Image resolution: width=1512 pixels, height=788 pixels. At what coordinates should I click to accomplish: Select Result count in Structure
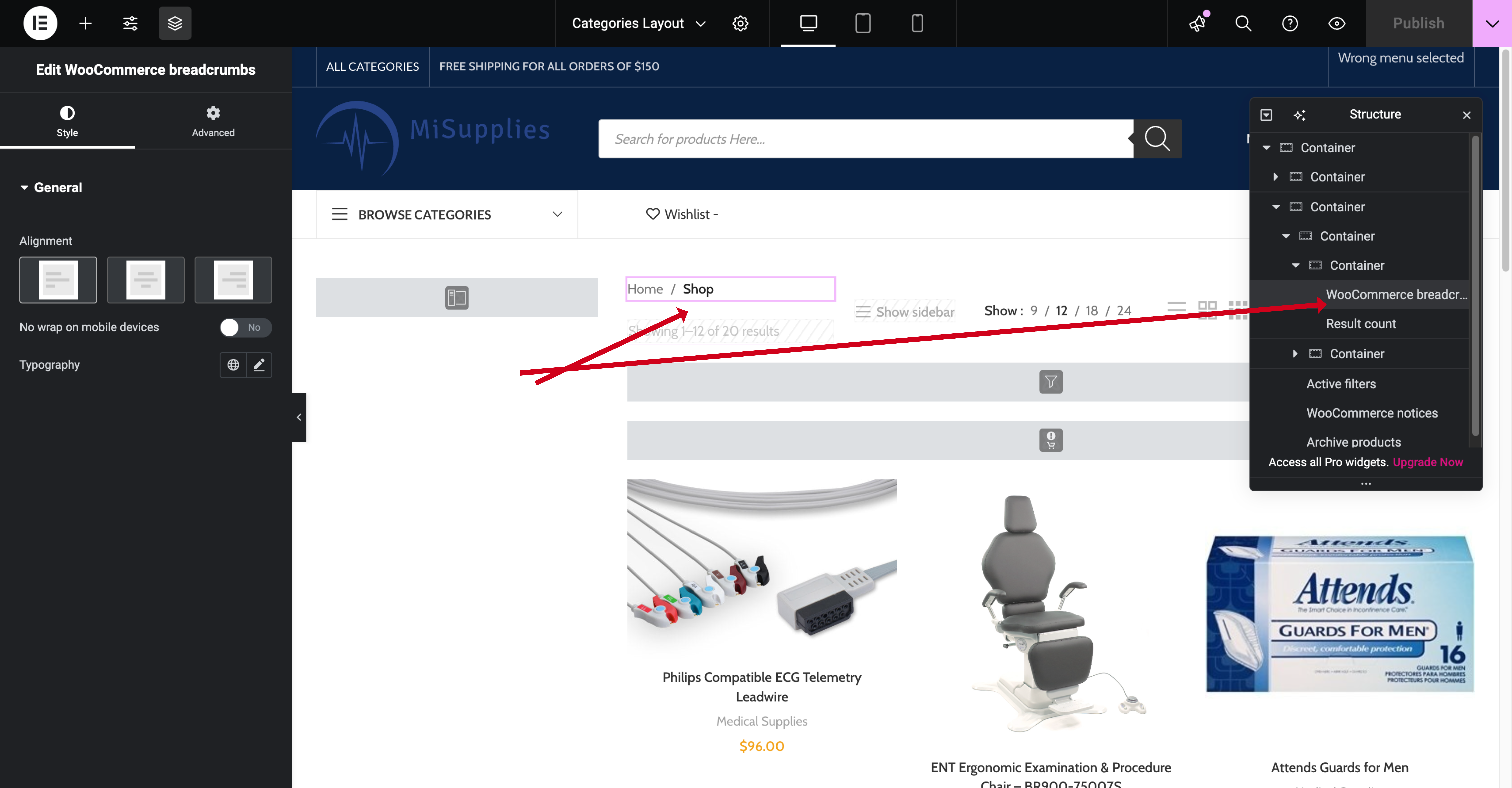1360,324
